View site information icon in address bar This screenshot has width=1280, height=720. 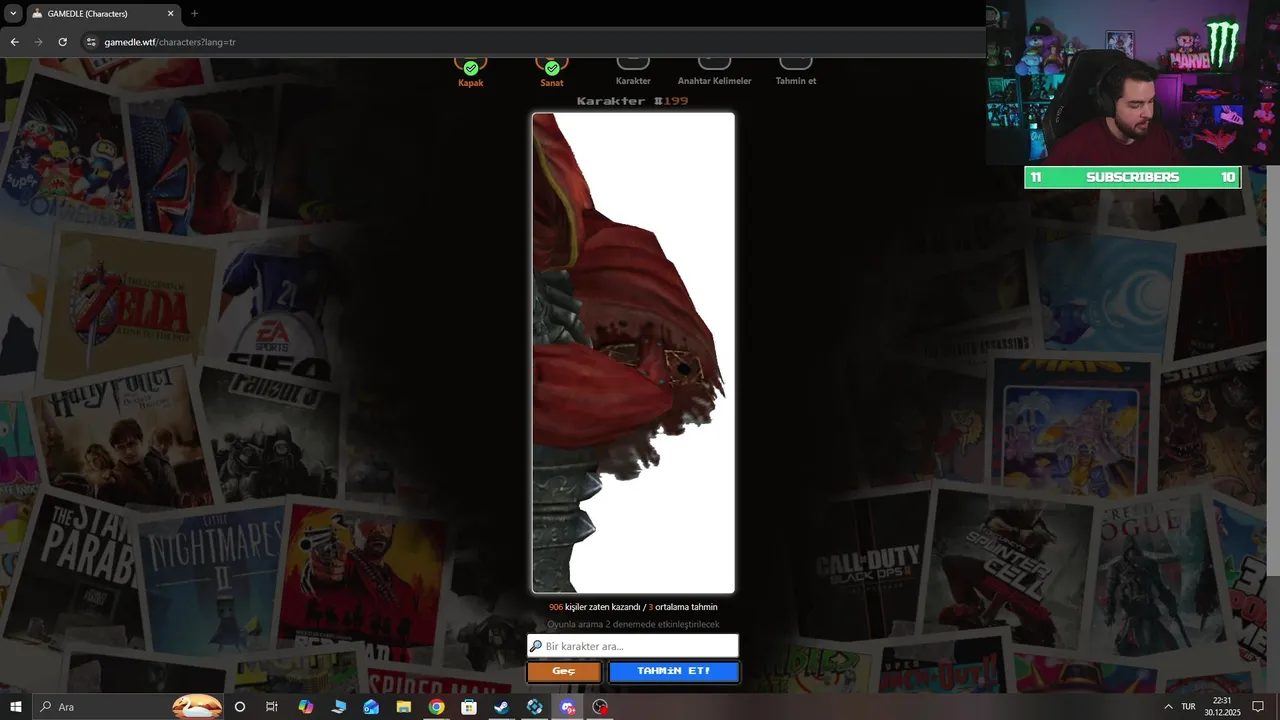91,42
